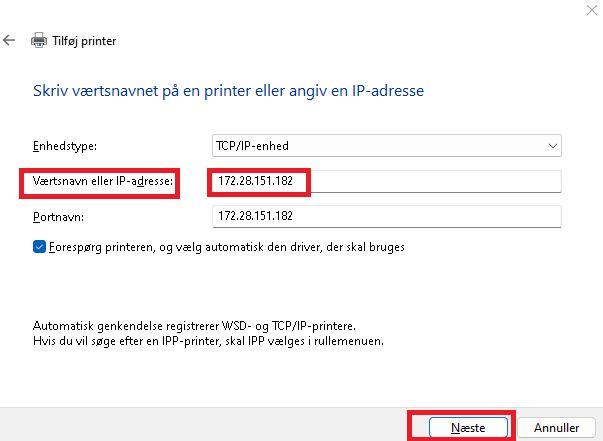
Task: Focus the Værtsnavn eller IP-adresse input field
Action: click(385, 181)
